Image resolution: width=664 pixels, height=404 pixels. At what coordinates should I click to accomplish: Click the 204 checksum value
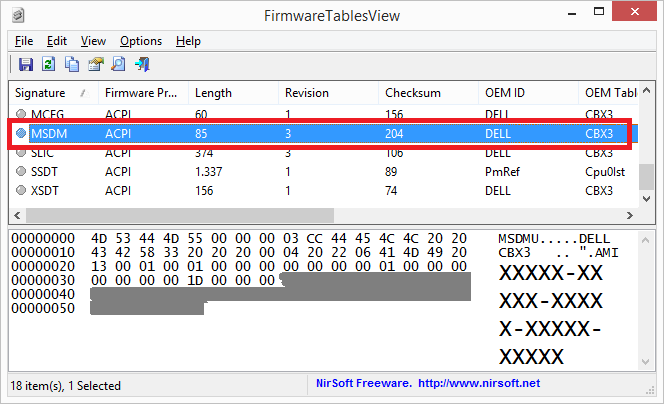(x=394, y=134)
